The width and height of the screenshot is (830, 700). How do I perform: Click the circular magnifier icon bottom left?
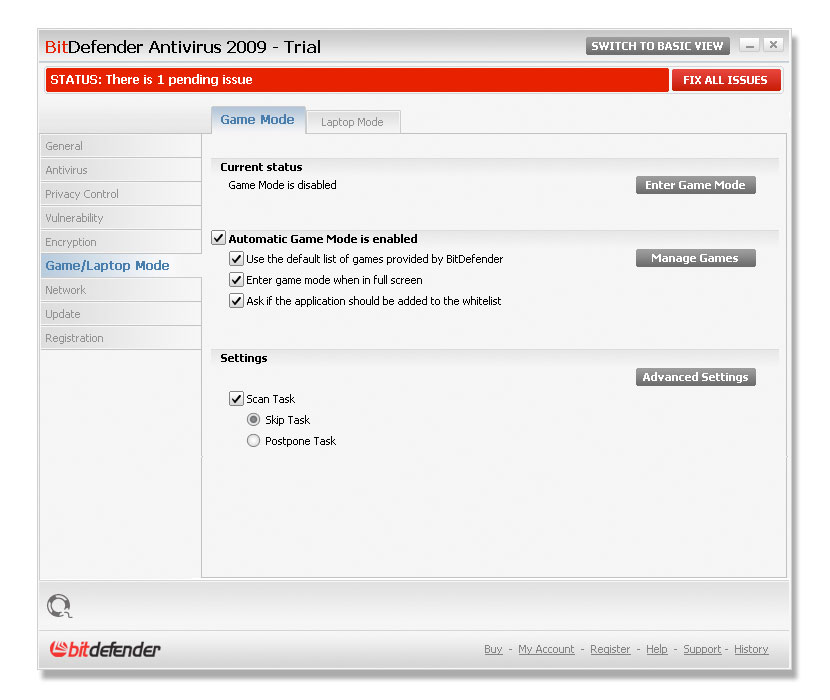[59, 606]
